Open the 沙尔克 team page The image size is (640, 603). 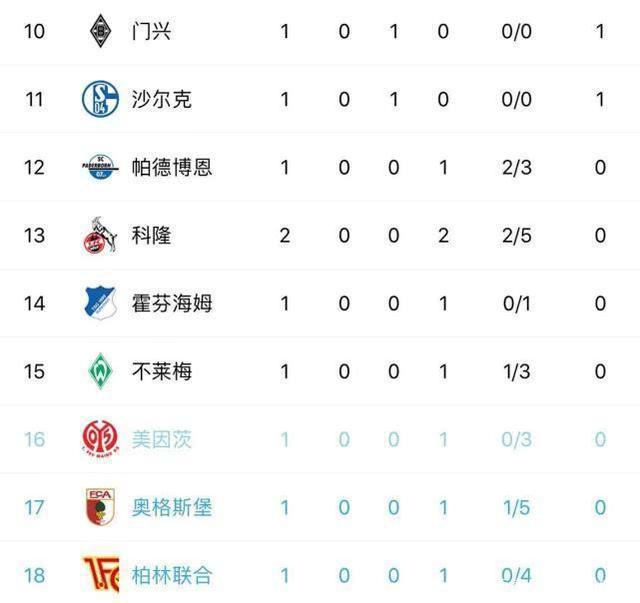[161, 99]
